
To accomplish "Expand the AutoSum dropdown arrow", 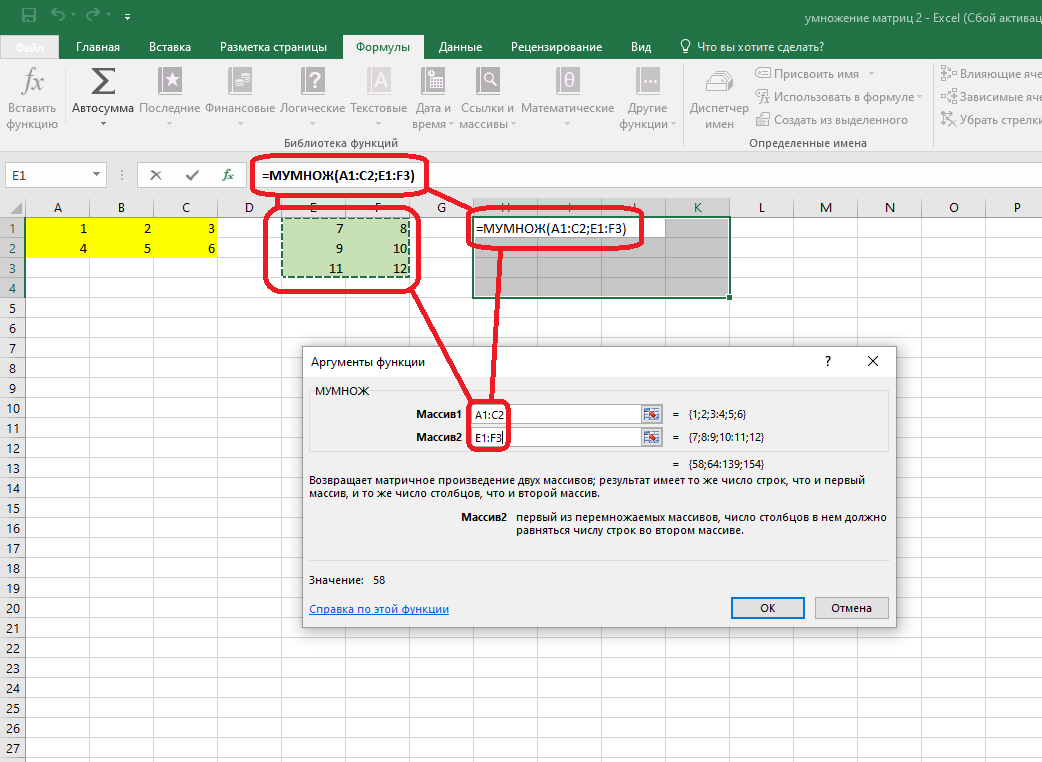I will [103, 124].
